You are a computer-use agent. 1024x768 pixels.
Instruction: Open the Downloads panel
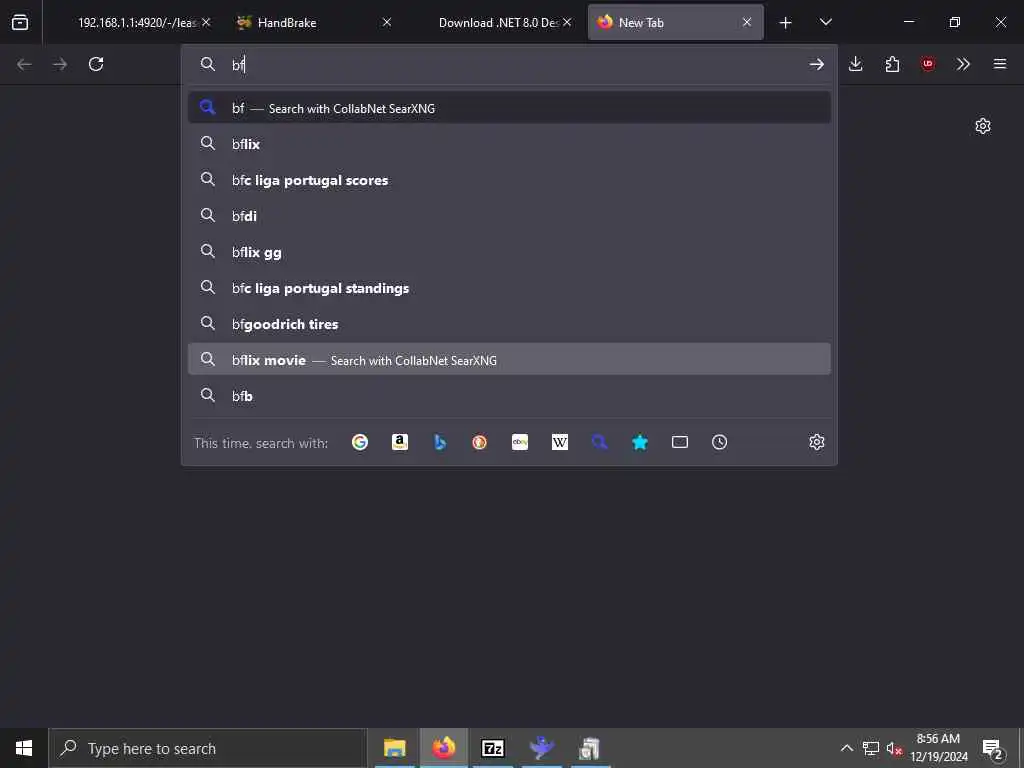(856, 64)
